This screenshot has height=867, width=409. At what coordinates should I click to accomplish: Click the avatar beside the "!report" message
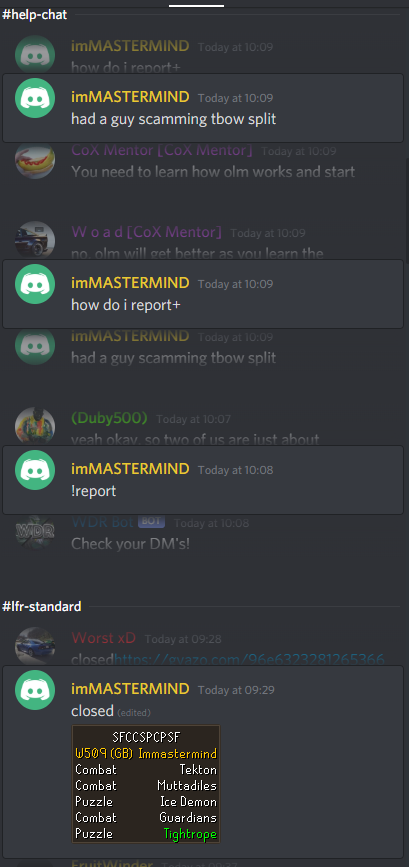pos(35,469)
